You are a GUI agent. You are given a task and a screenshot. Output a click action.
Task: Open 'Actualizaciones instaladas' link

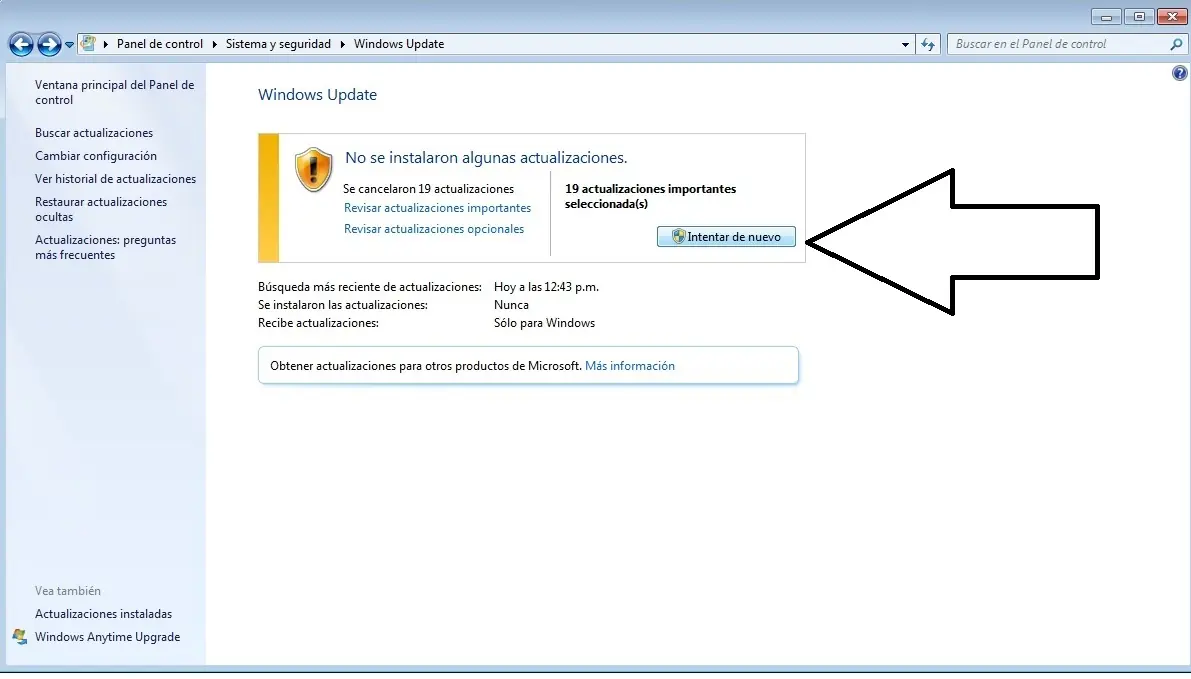103,614
